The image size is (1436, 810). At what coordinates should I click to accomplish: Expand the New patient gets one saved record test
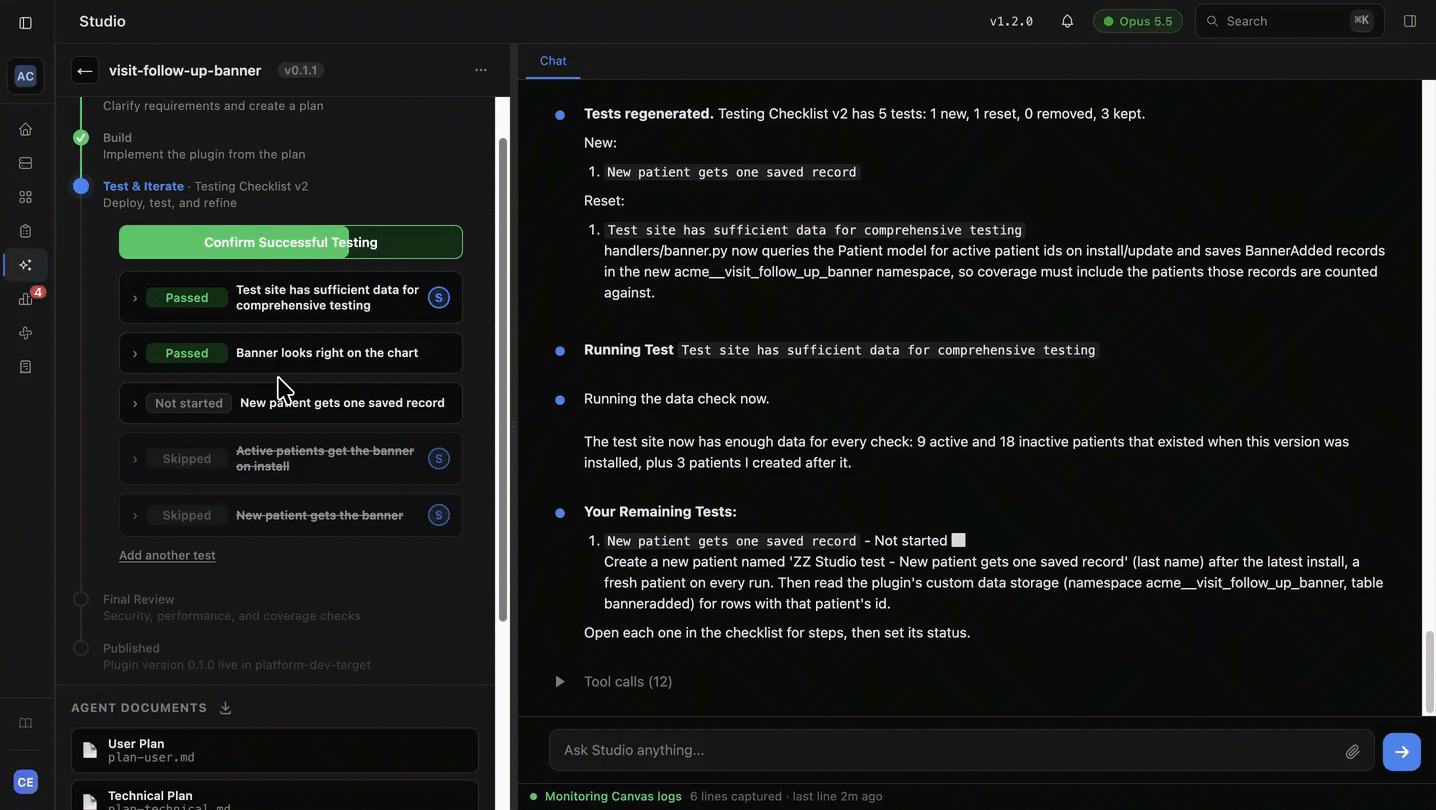(135, 403)
